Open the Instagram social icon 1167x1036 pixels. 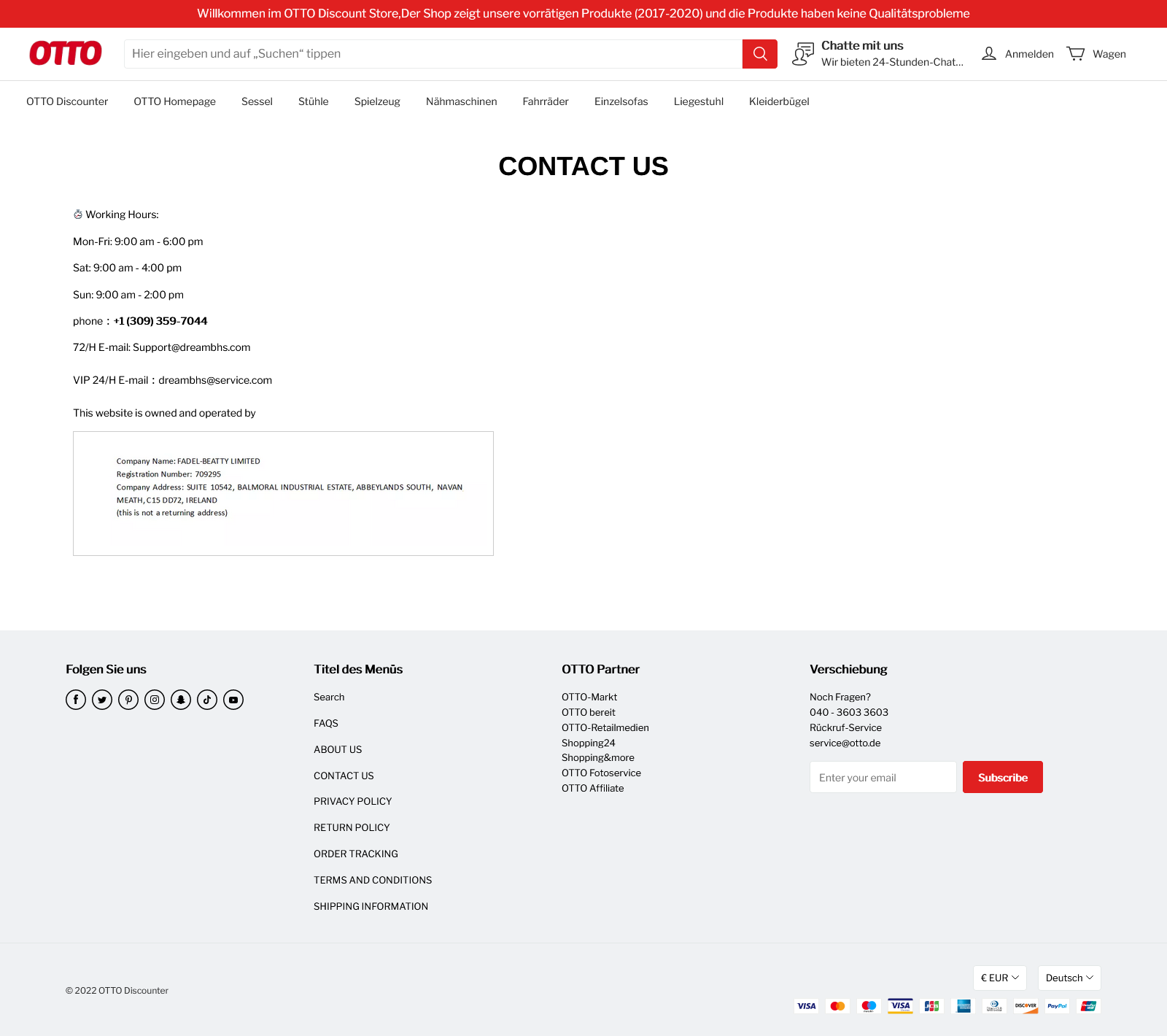[155, 700]
